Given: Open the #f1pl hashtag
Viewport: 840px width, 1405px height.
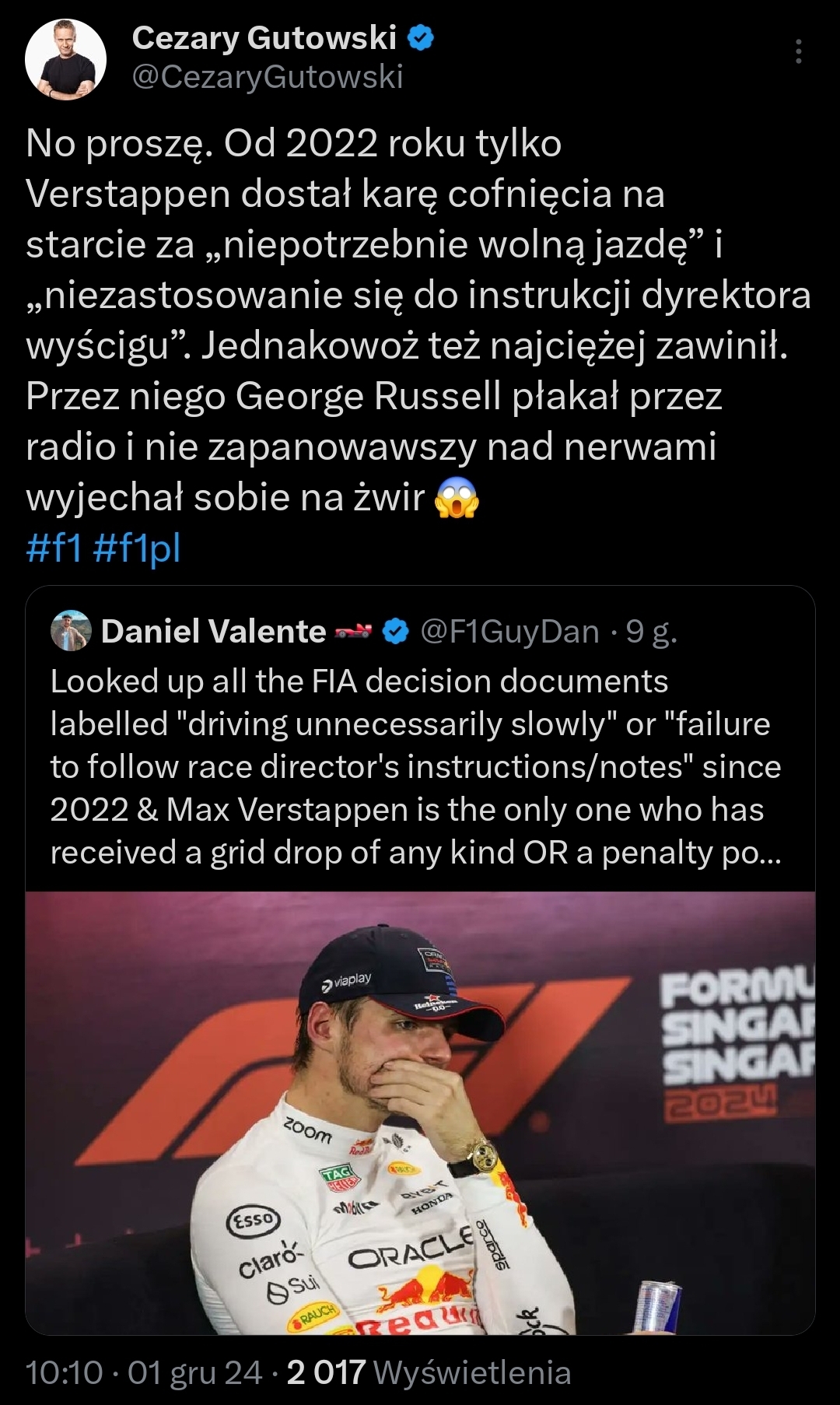Looking at the screenshot, I should 137,547.
